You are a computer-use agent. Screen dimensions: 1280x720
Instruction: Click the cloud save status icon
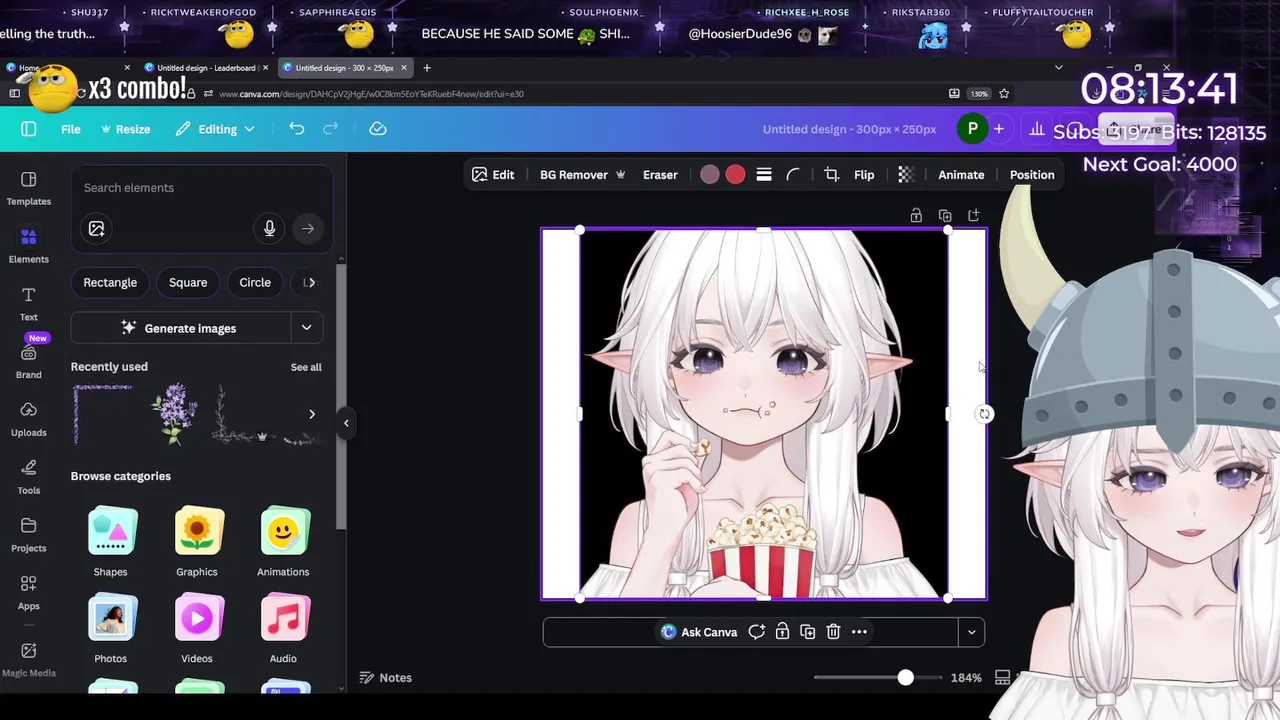[377, 129]
